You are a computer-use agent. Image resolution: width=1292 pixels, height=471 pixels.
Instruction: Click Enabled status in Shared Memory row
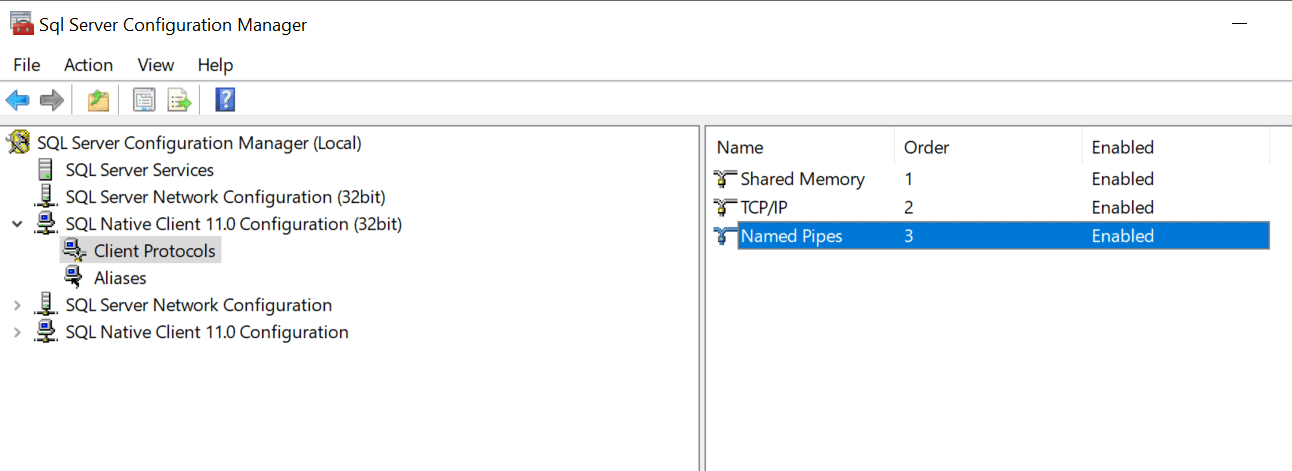1122,179
